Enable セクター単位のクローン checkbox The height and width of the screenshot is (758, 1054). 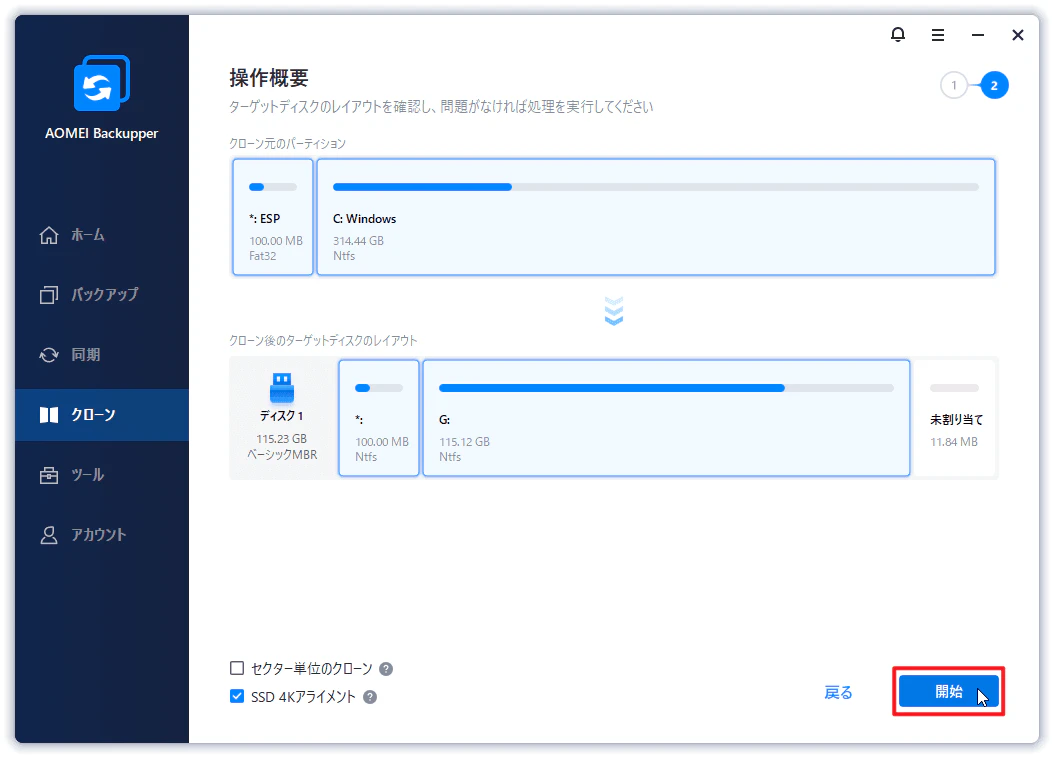[x=237, y=668]
